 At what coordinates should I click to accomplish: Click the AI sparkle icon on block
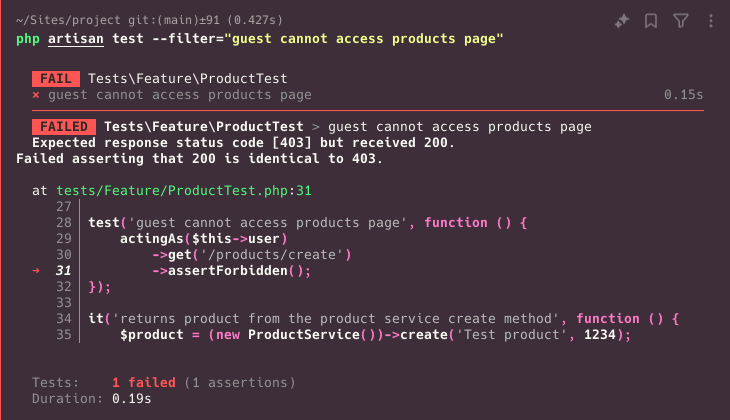[622, 20]
